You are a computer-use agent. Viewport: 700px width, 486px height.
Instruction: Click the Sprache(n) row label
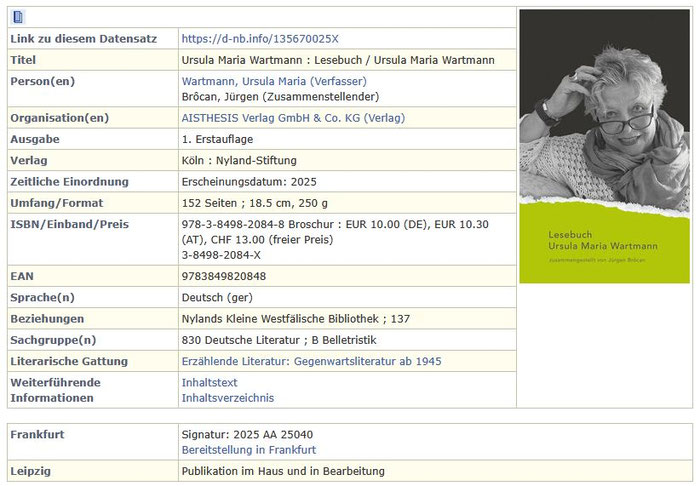click(42, 297)
